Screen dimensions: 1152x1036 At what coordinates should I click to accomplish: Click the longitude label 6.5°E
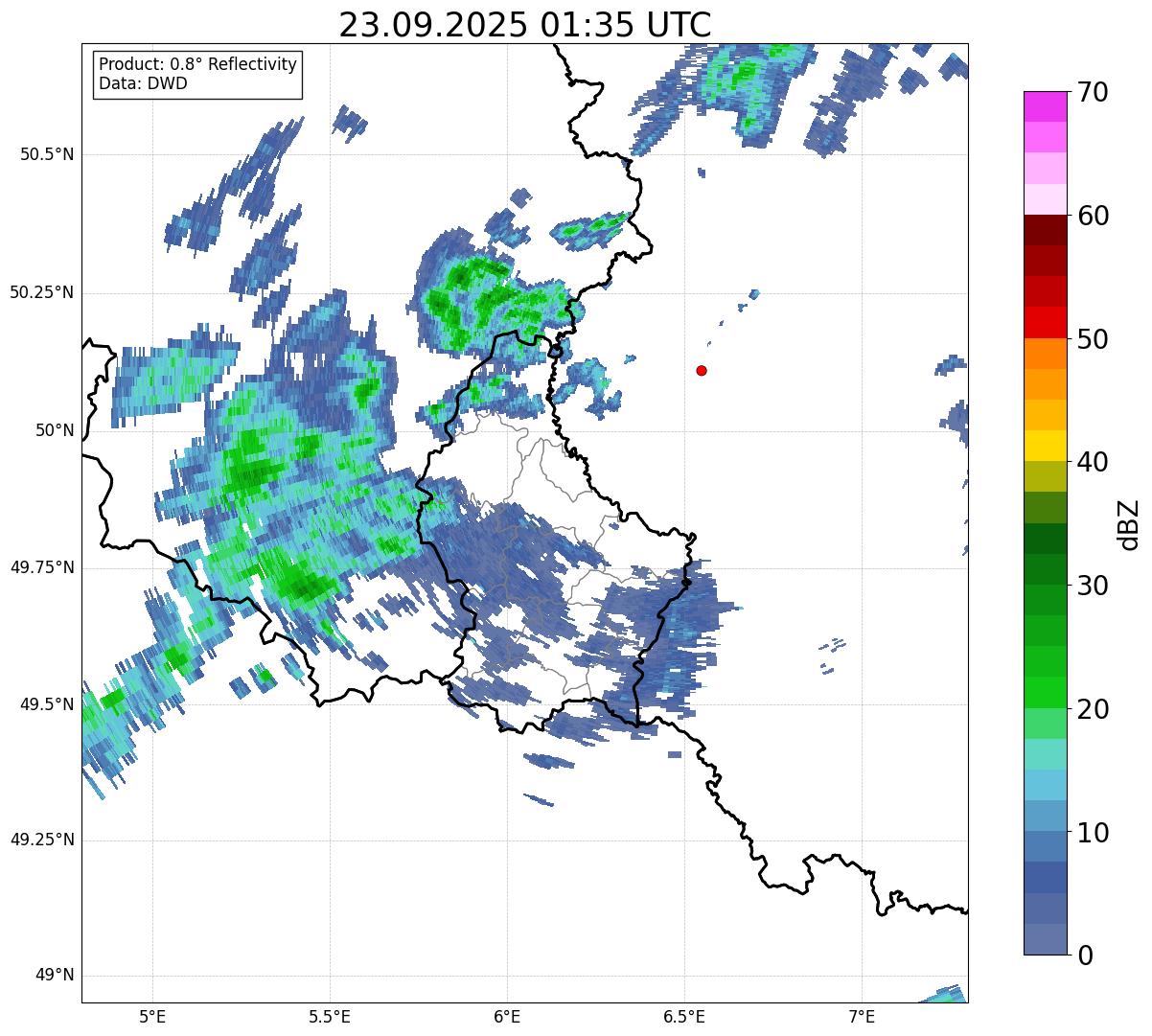pos(684,1017)
